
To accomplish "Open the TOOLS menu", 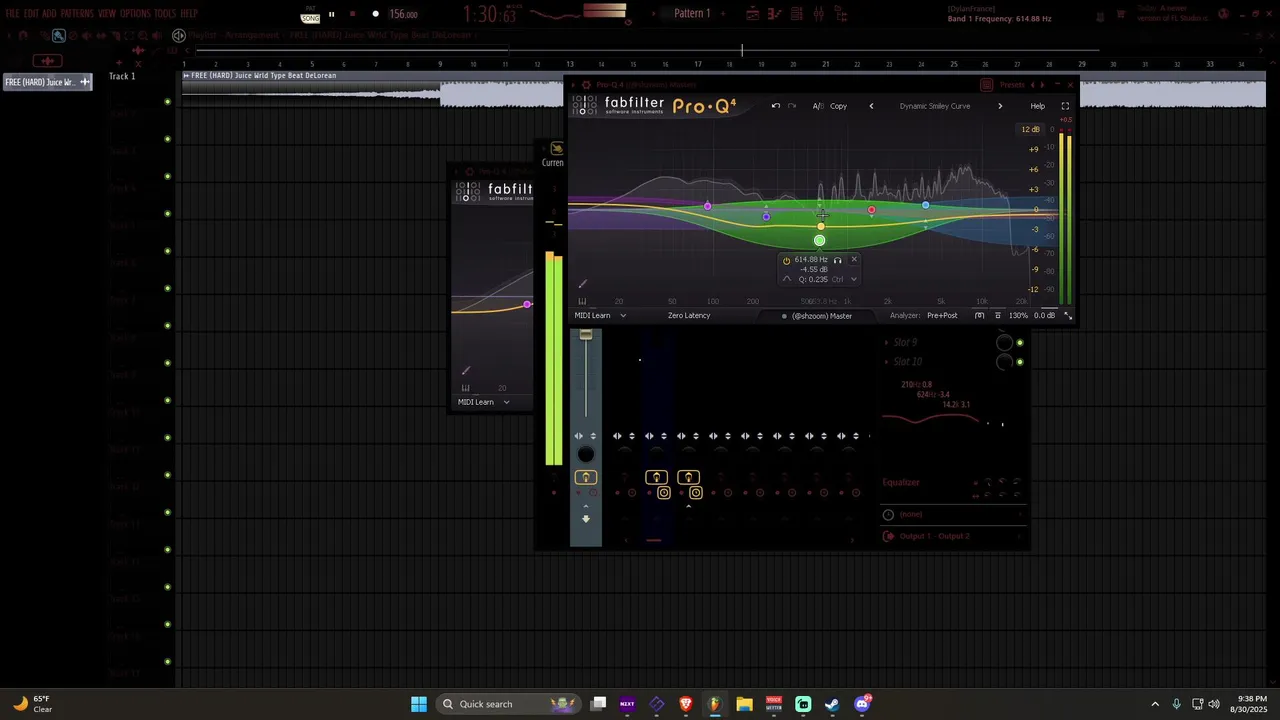I will (164, 14).
